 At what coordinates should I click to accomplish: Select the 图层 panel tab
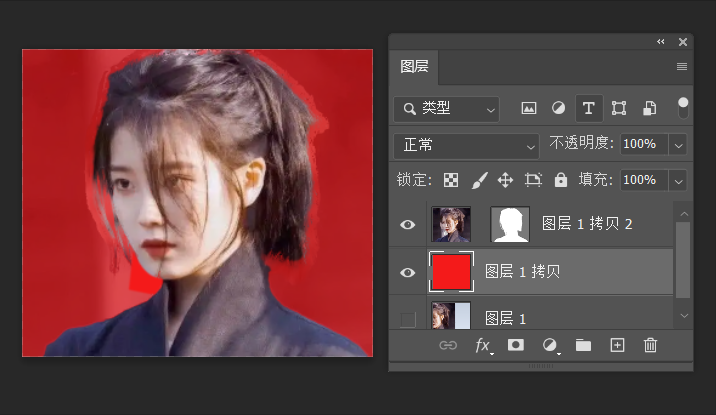[x=414, y=67]
